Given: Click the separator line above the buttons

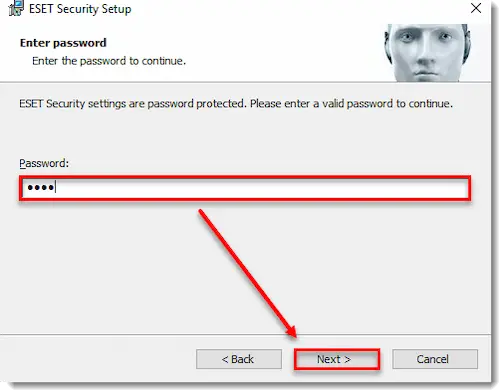Looking at the screenshot, I should pos(245,334).
